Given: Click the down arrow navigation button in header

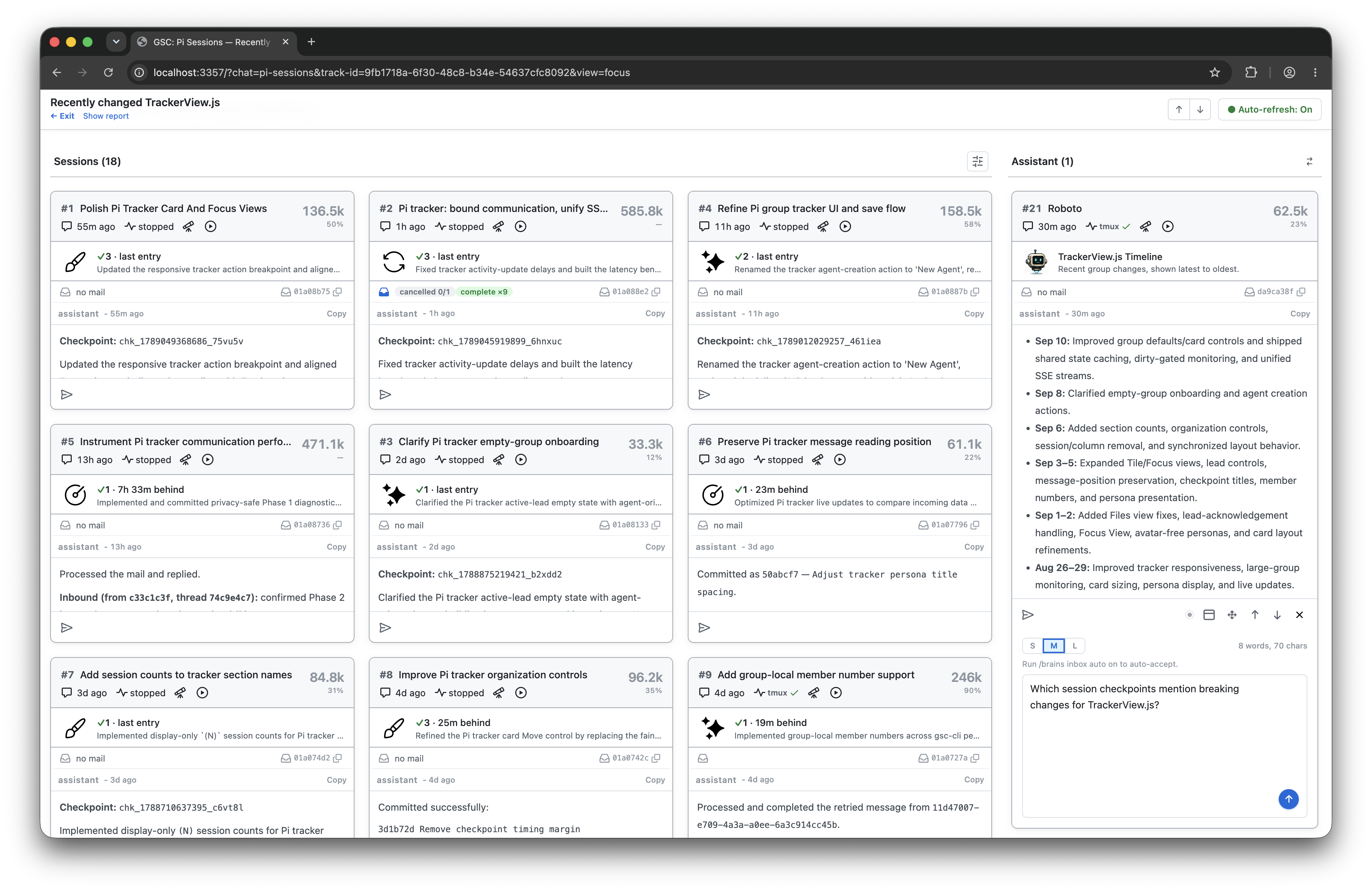Looking at the screenshot, I should coord(1200,109).
